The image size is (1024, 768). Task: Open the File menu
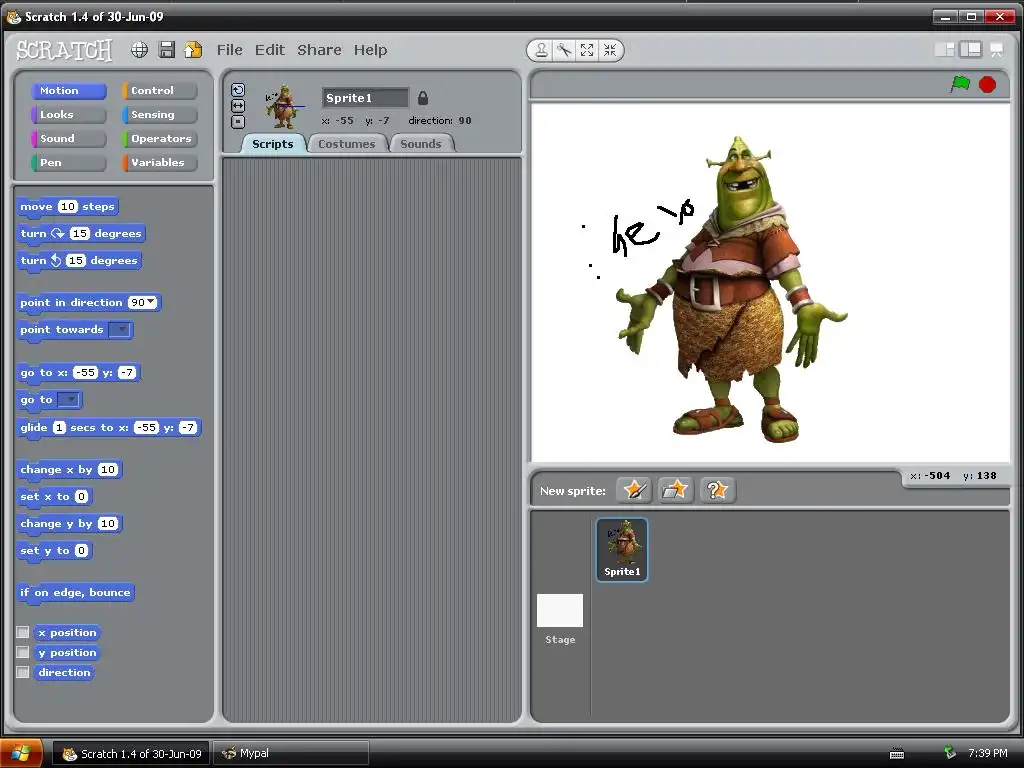[x=229, y=50]
